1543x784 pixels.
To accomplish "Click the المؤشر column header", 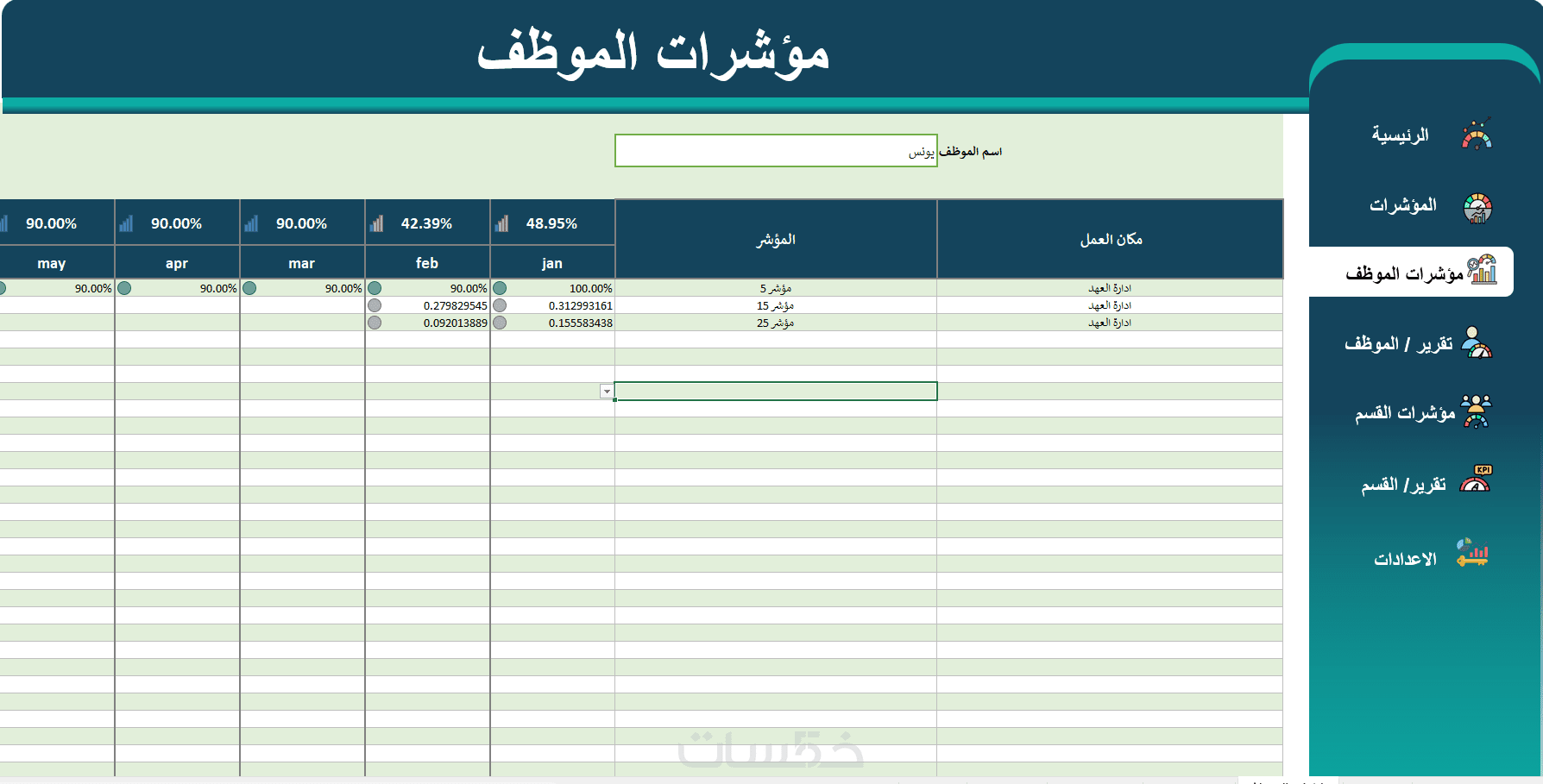I will pos(776,239).
